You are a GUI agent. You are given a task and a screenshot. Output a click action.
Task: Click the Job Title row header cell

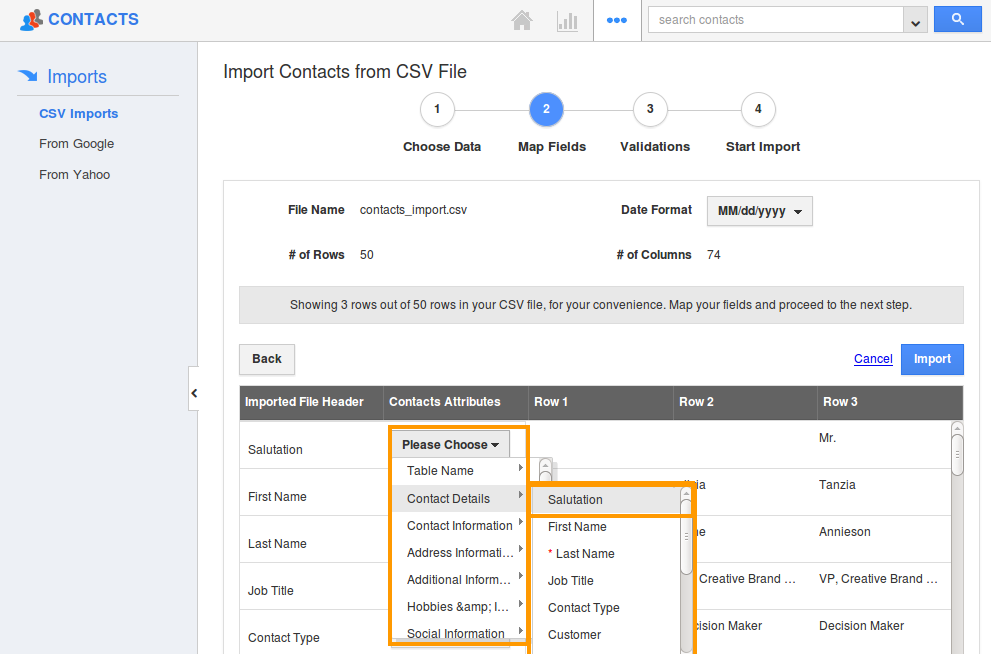tap(271, 591)
